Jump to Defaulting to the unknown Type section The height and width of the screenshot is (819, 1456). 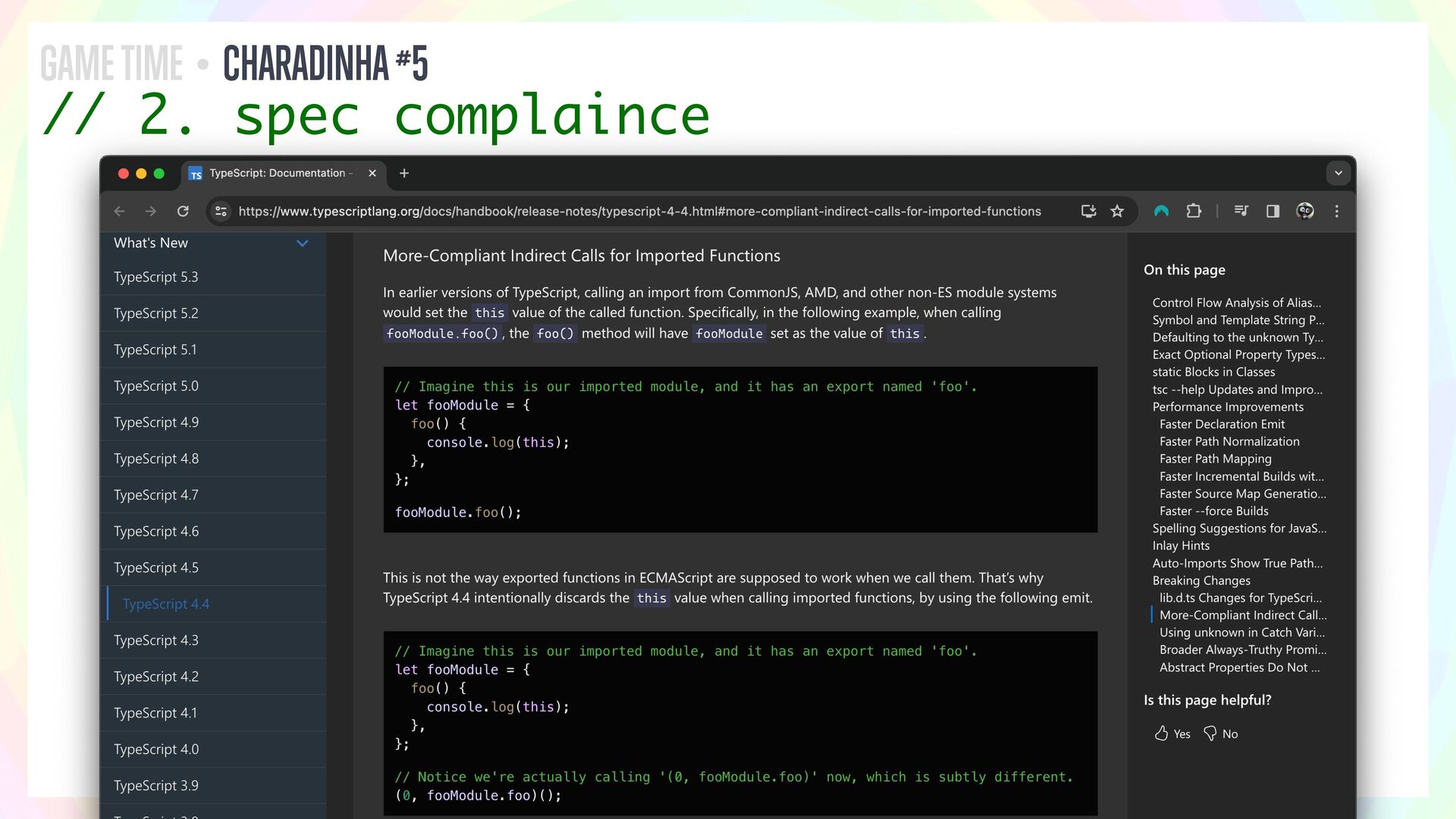coord(1238,337)
